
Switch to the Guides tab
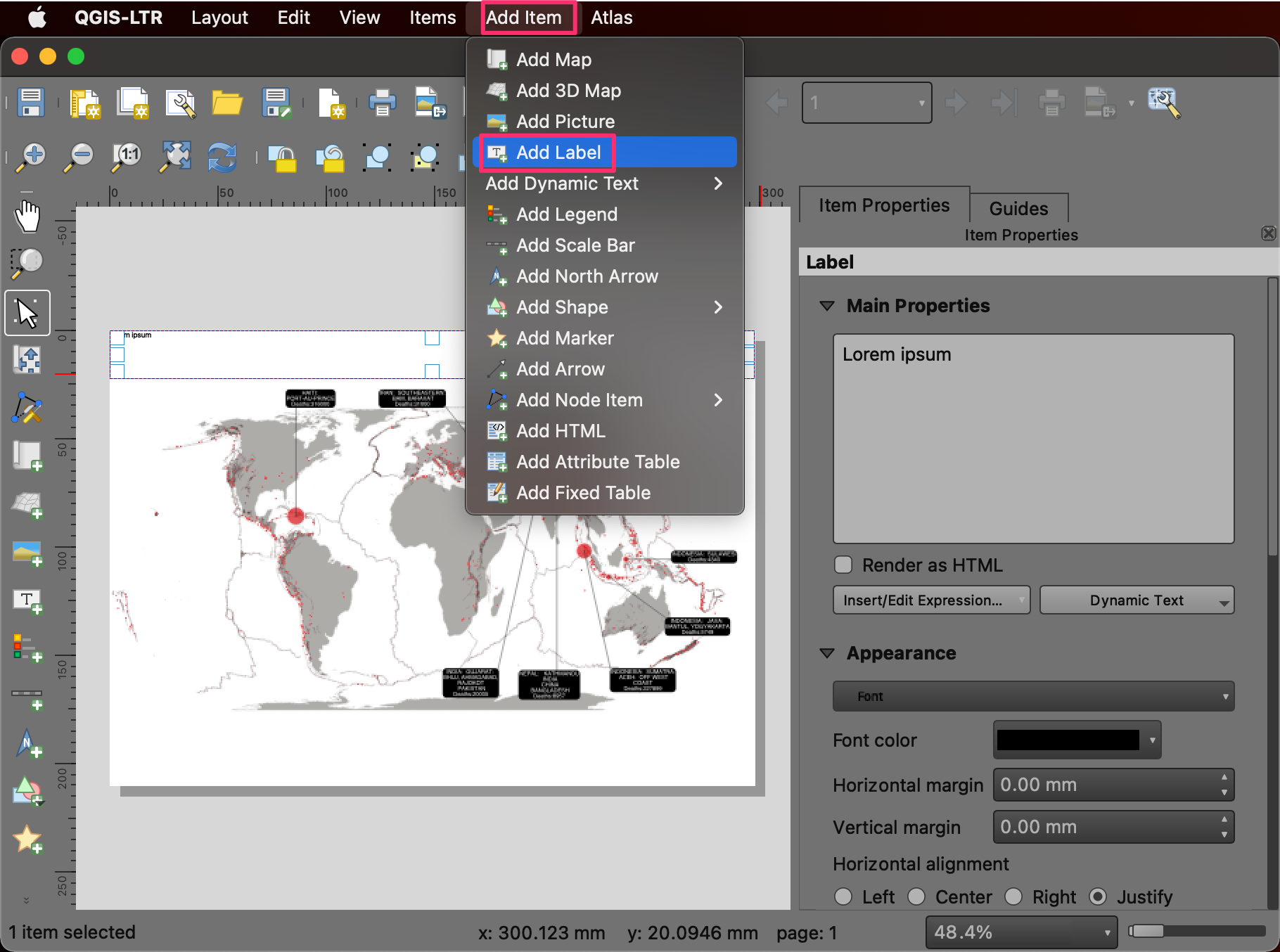coord(1018,208)
